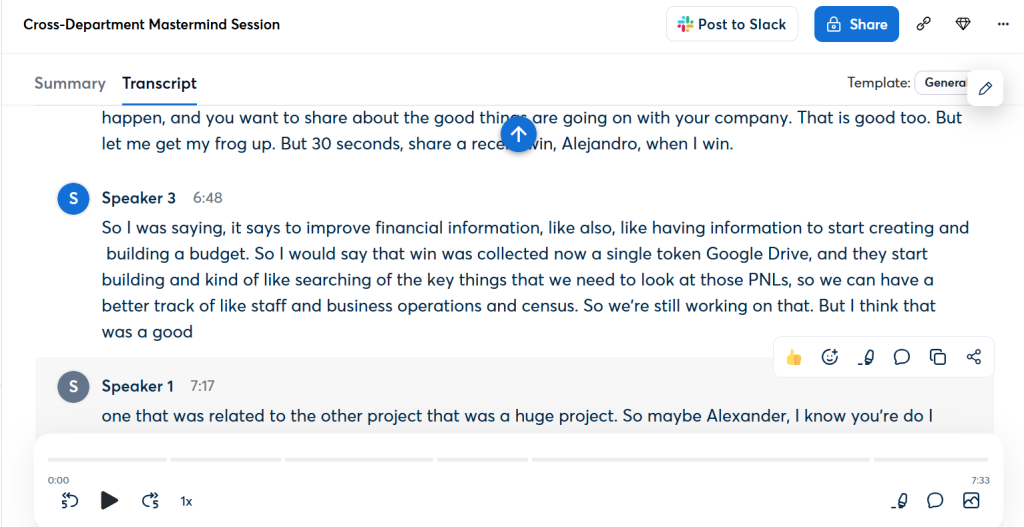1024x527 pixels.
Task: Click the diamond premium icon
Action: click(x=963, y=24)
